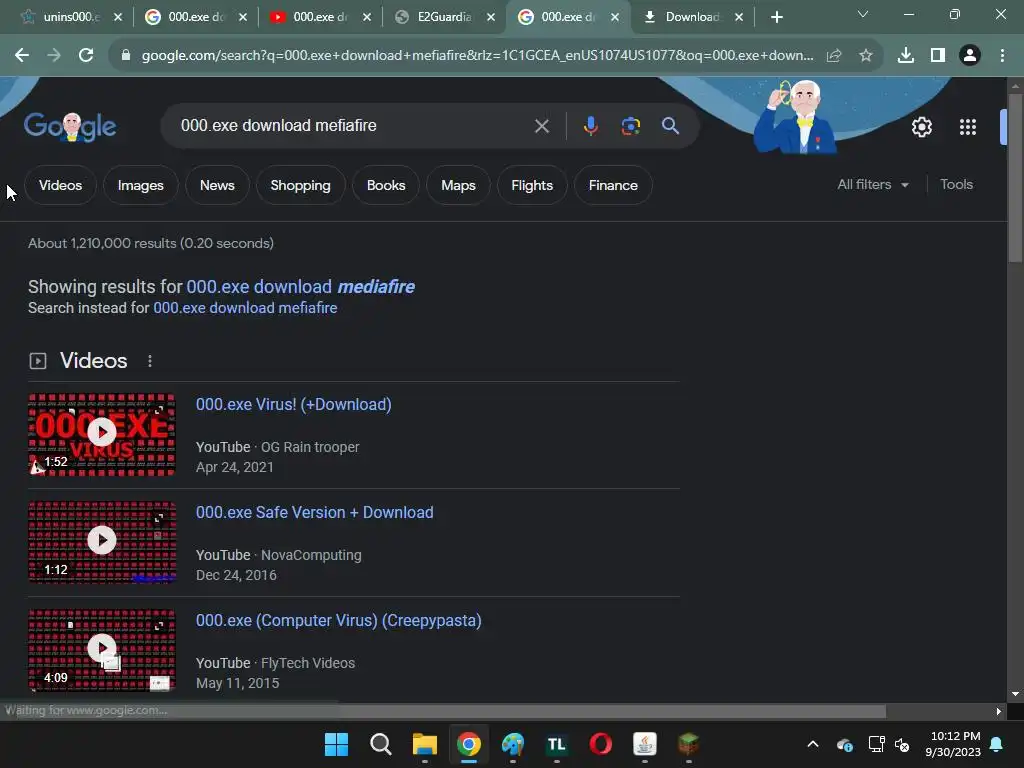The width and height of the screenshot is (1024, 768).
Task: Open notification bell in system tray
Action: pyautogui.click(x=997, y=744)
